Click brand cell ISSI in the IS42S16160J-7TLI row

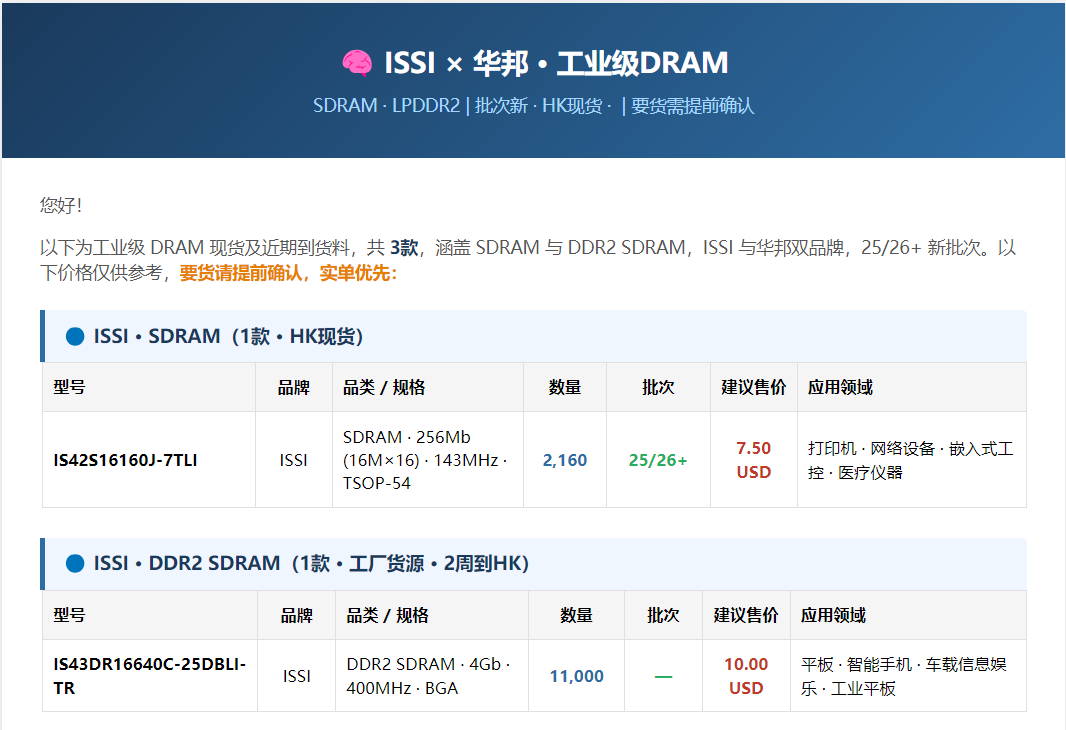(294, 460)
